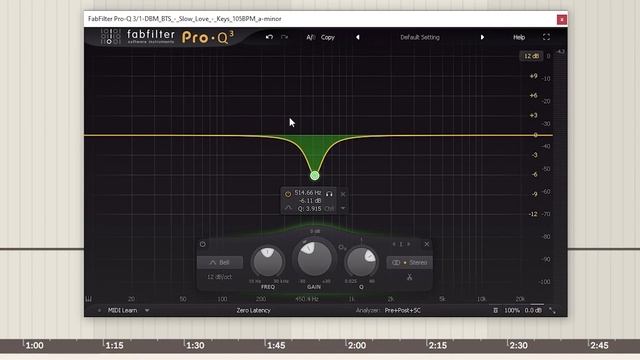
Task: Go to the next preset
Action: [482, 37]
